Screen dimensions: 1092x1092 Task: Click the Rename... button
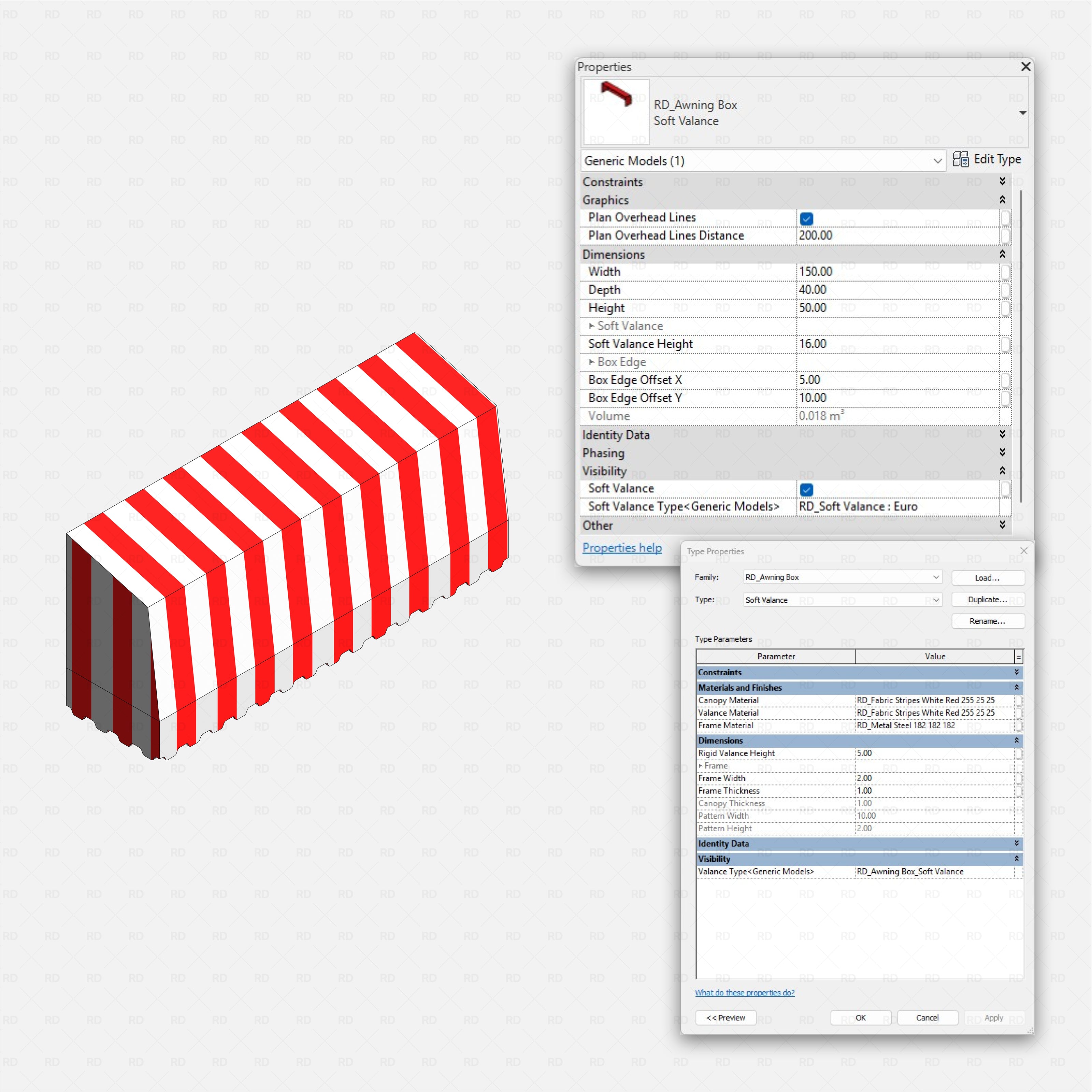click(x=988, y=621)
